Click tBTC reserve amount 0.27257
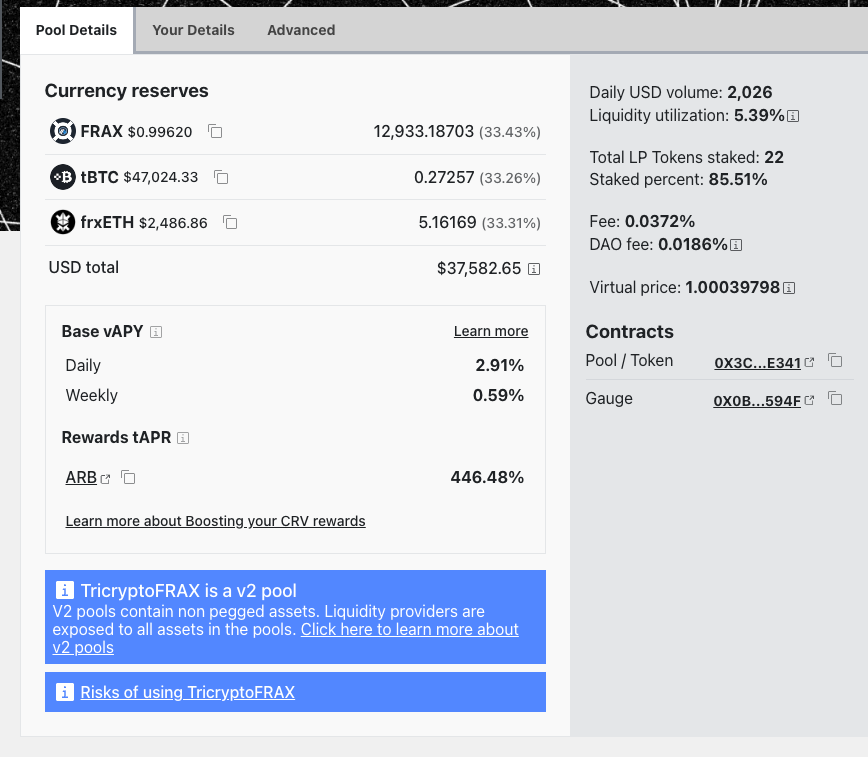This screenshot has width=868, height=757. [x=444, y=177]
